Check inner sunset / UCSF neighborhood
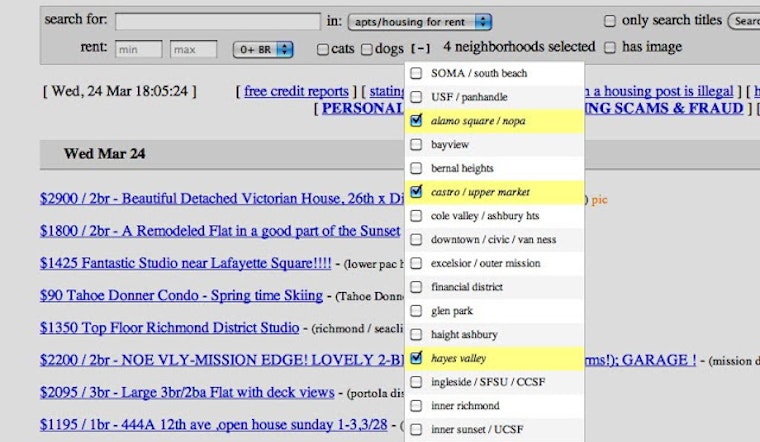The width and height of the screenshot is (760, 442). click(416, 429)
